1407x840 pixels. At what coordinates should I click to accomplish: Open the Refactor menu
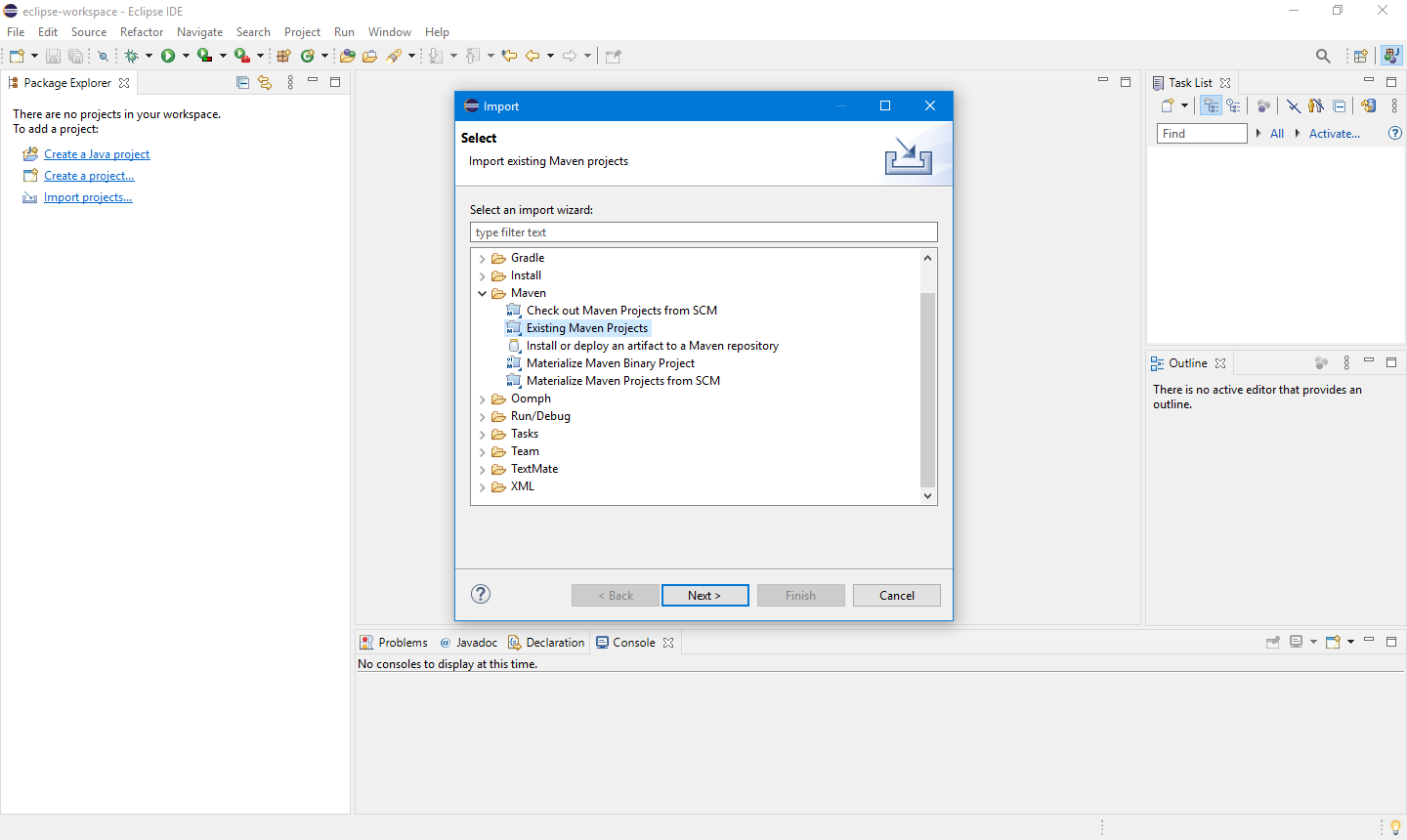142,31
